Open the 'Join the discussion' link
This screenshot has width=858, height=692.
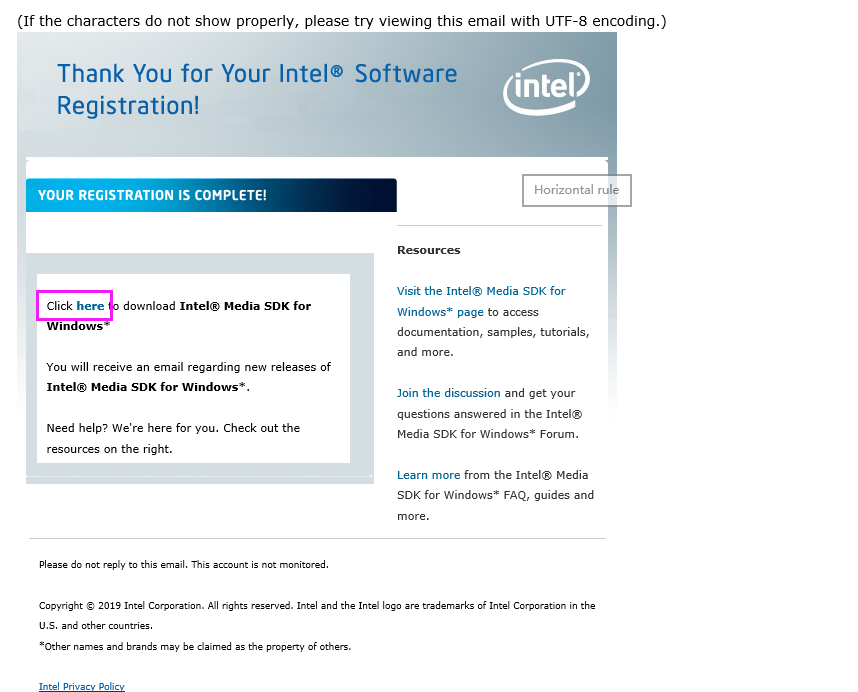[449, 393]
